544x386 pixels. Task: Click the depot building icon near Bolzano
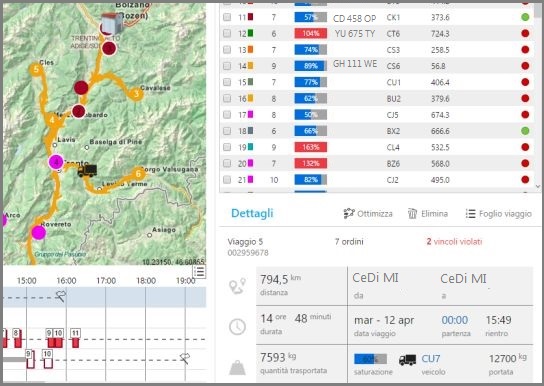(111, 23)
